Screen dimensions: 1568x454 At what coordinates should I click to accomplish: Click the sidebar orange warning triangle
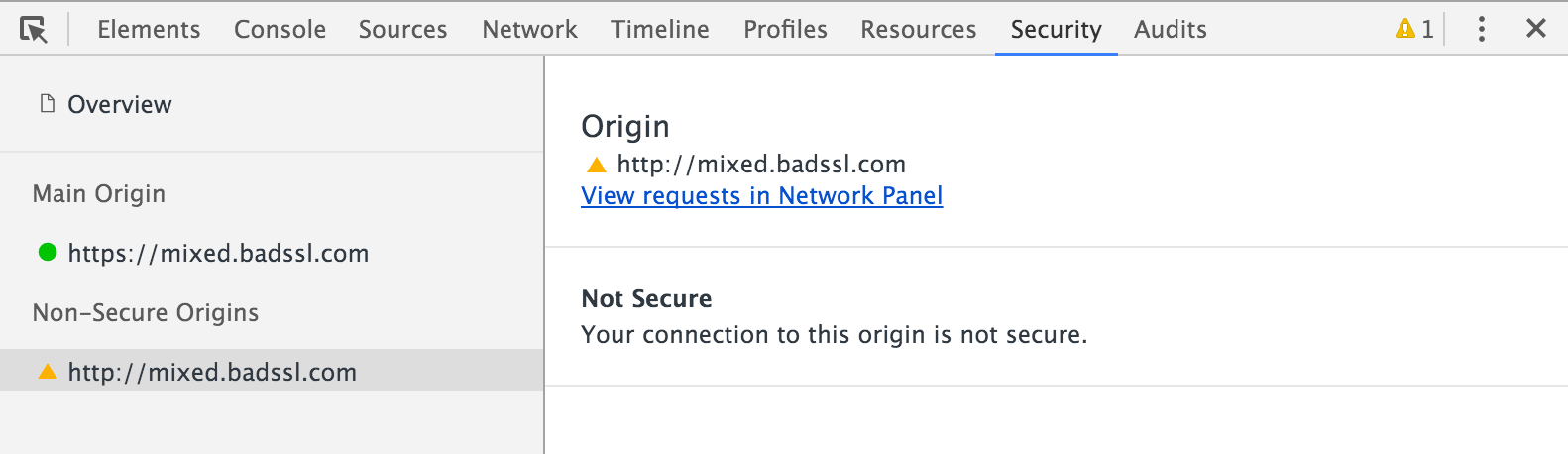point(47,372)
